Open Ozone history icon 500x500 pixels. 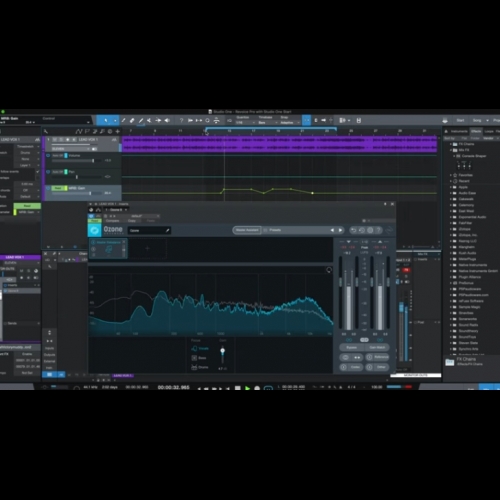click(362, 230)
